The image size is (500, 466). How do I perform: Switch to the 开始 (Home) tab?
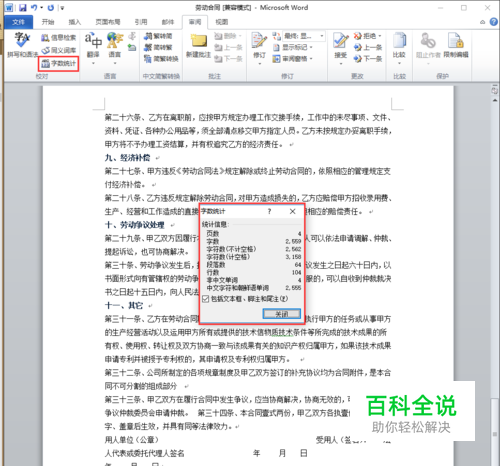[x=48, y=22]
